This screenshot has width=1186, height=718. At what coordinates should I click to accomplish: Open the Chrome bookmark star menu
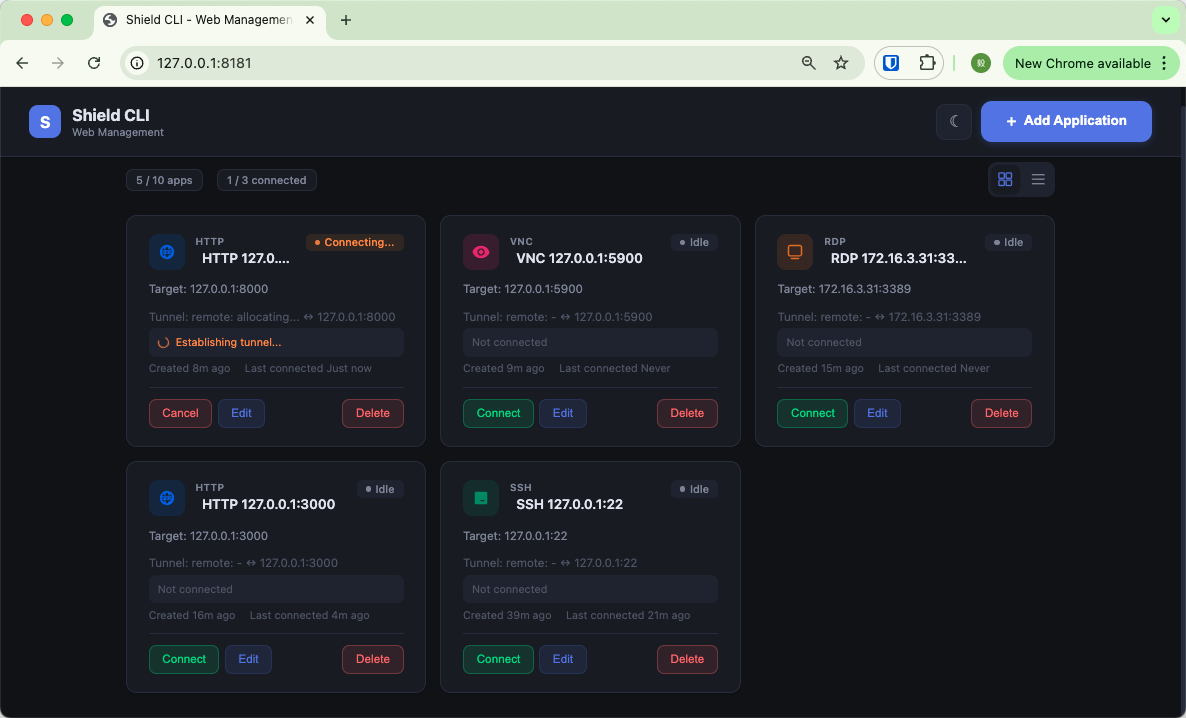tap(841, 62)
